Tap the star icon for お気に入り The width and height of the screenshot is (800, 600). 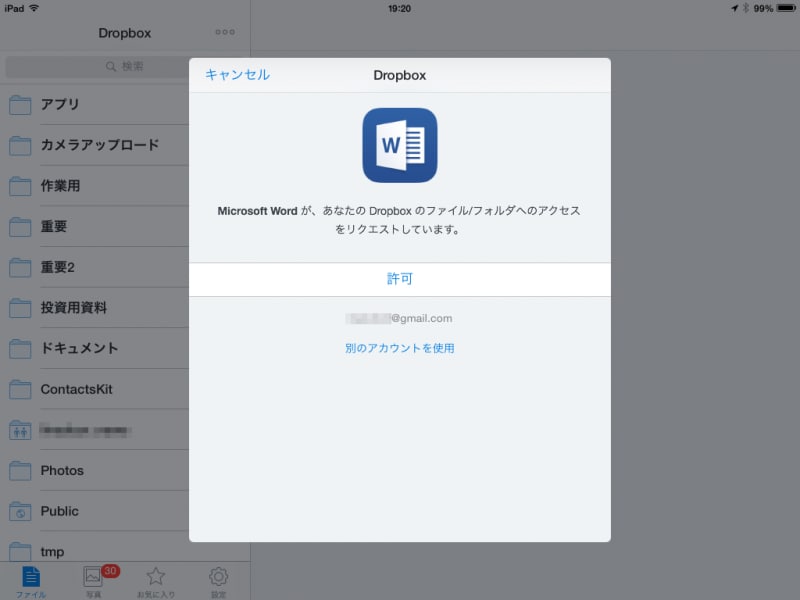tap(156, 577)
